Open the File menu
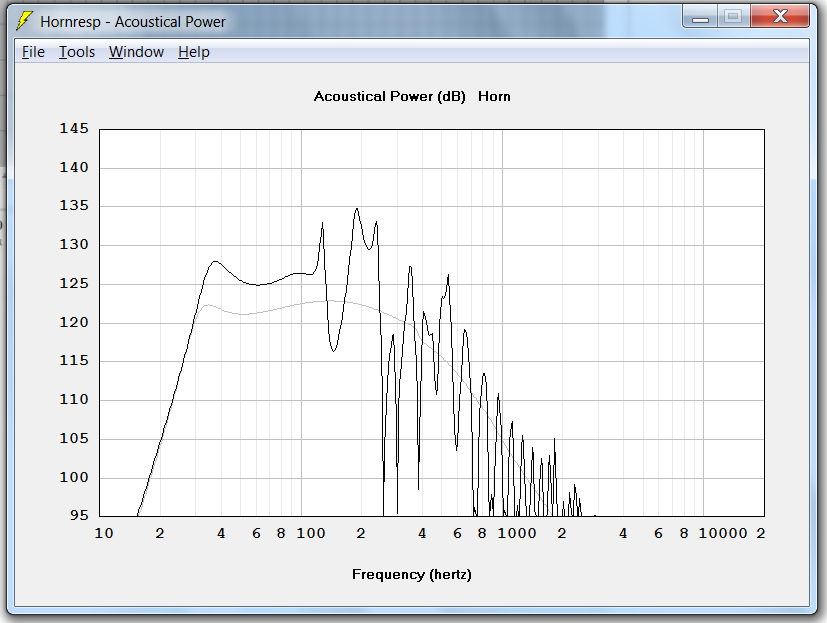This screenshot has width=827, height=623. click(x=33, y=52)
